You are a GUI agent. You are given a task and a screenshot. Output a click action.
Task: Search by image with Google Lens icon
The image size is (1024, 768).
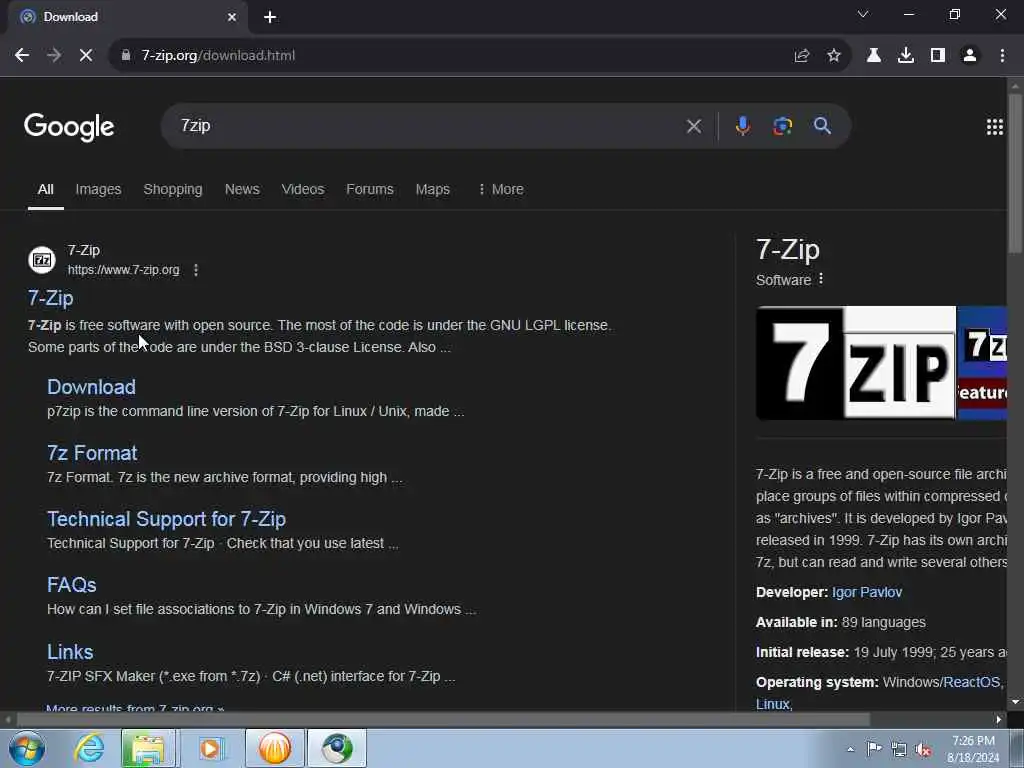782,126
